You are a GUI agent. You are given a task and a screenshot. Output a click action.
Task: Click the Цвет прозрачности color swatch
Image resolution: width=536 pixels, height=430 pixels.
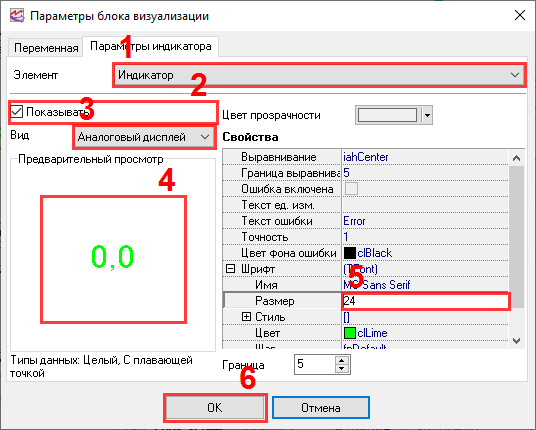pos(387,115)
